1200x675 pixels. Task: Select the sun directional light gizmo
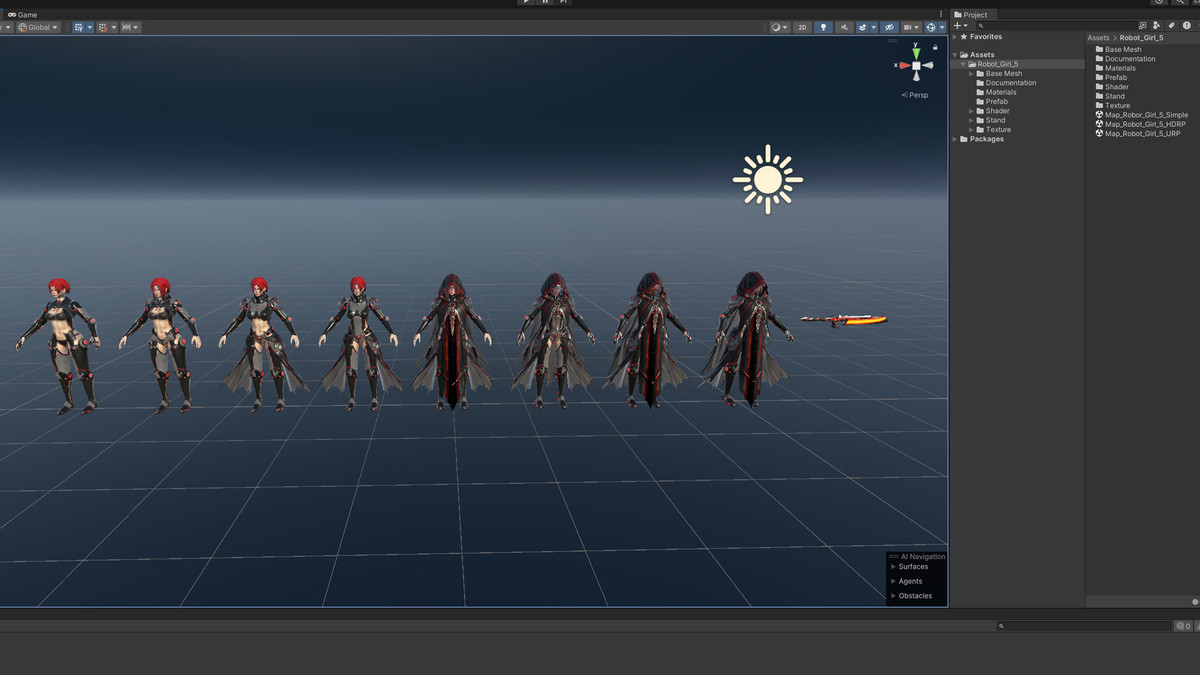click(768, 179)
